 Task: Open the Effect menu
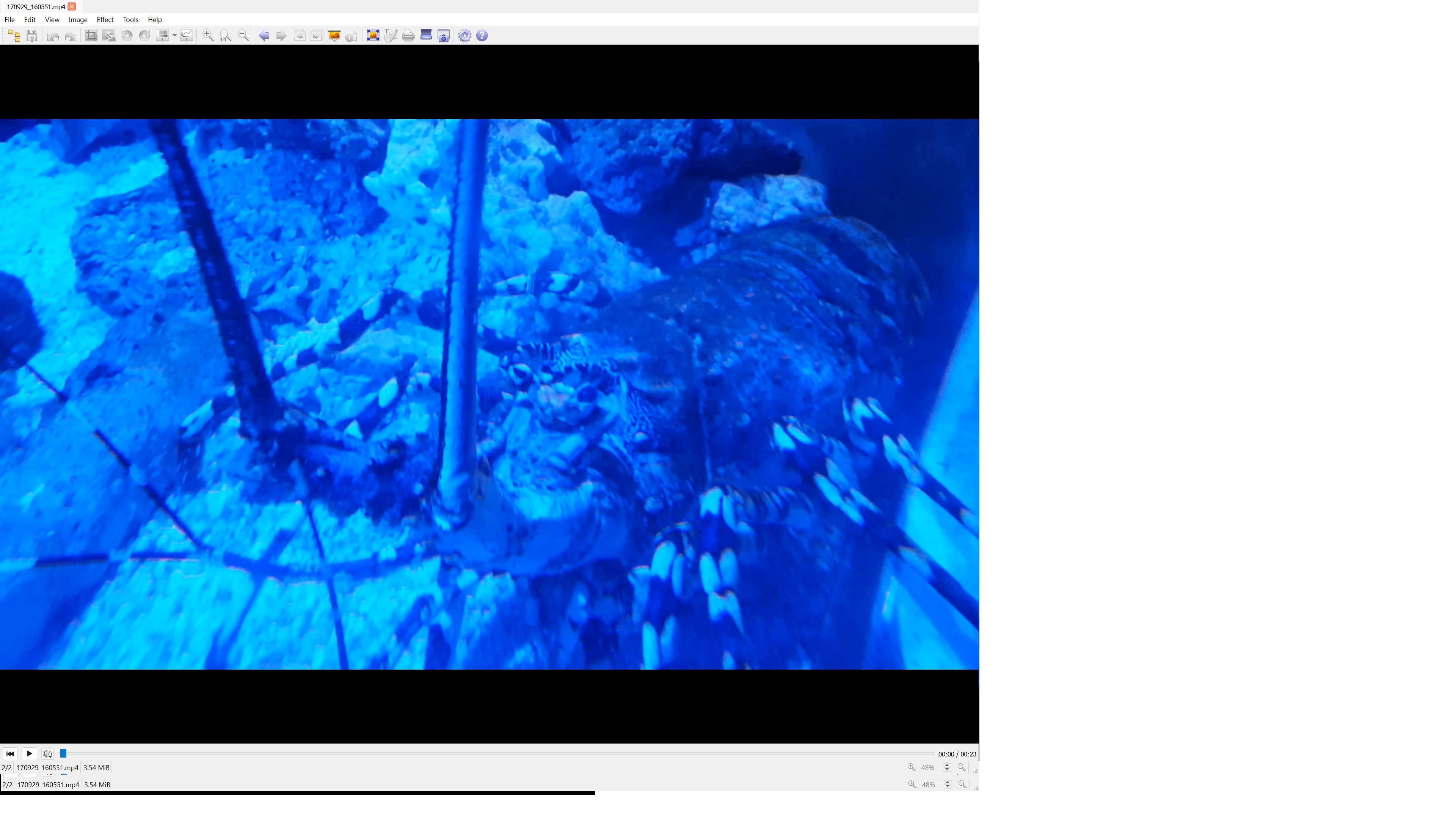[x=105, y=20]
